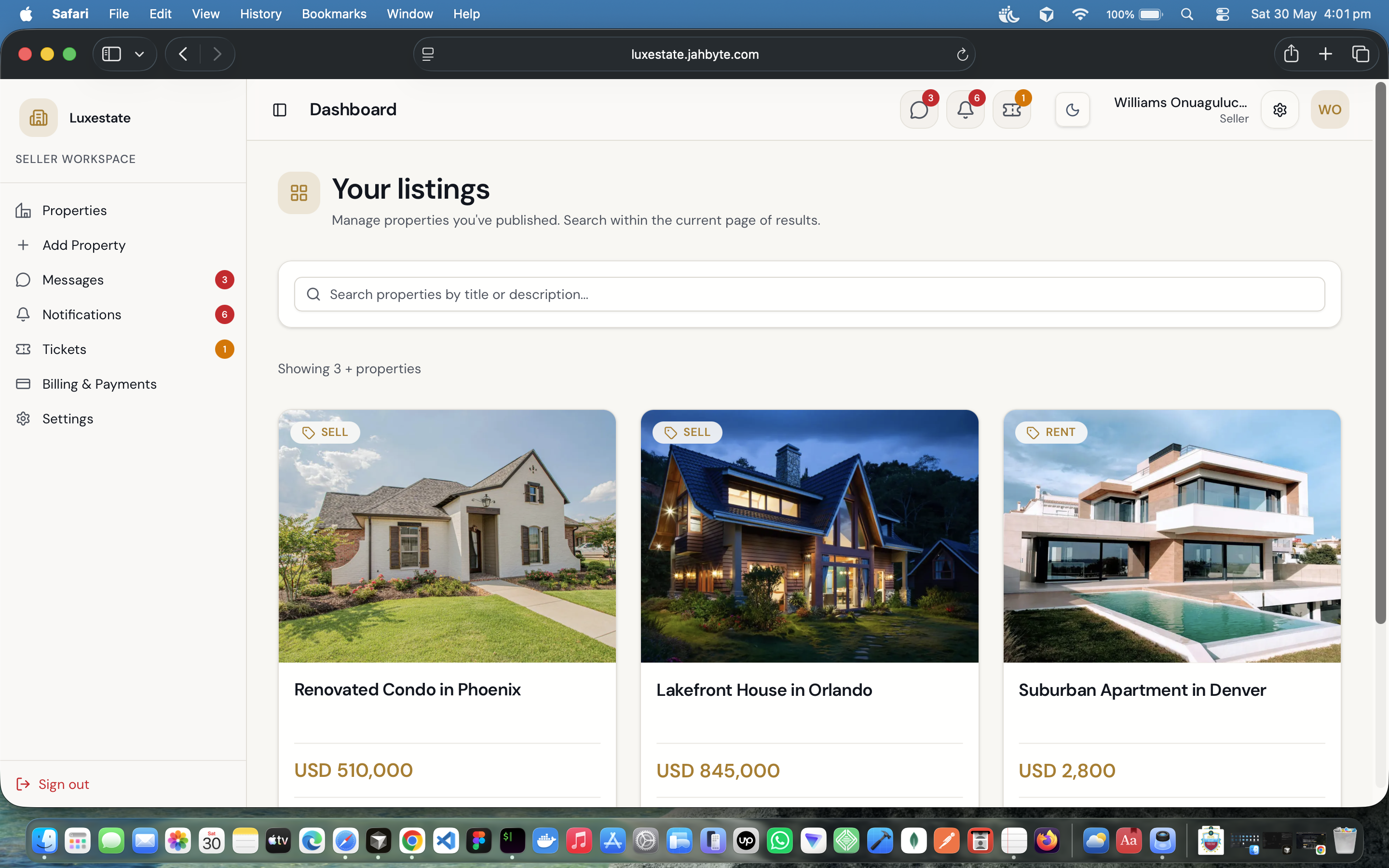Open the tickets icon in header
This screenshot has width=1389, height=868.
pos(1012,109)
